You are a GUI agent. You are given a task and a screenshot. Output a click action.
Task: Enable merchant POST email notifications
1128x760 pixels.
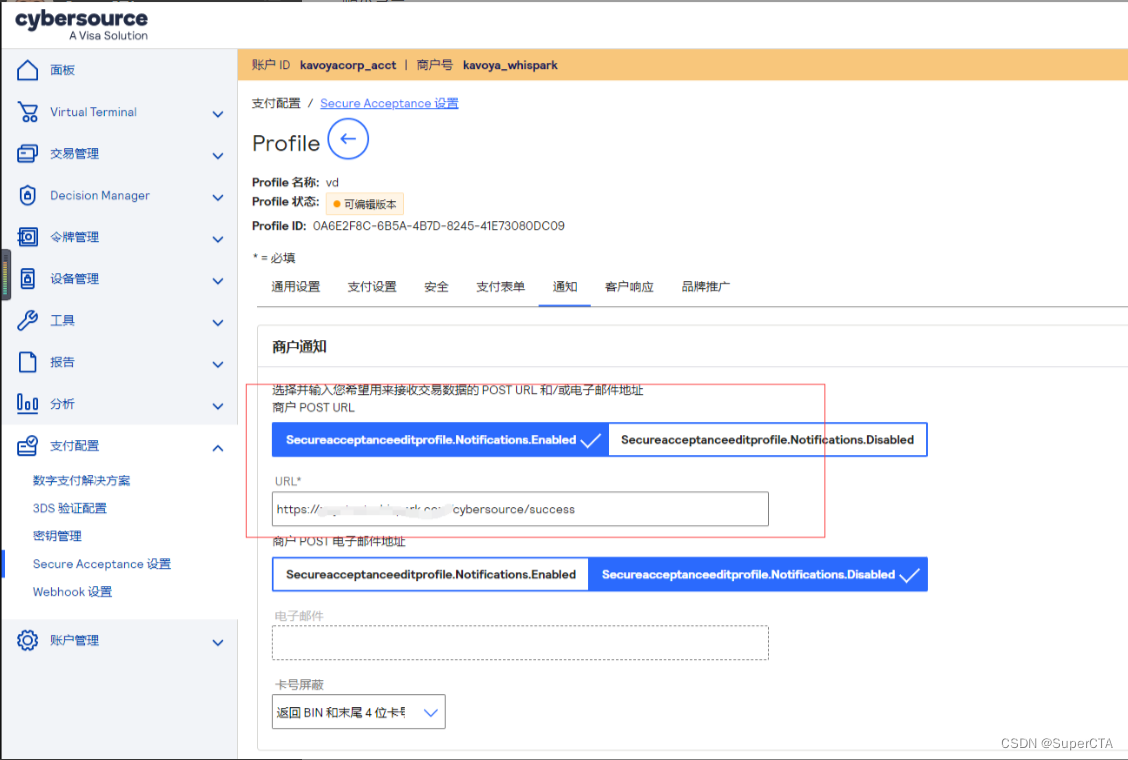[430, 574]
